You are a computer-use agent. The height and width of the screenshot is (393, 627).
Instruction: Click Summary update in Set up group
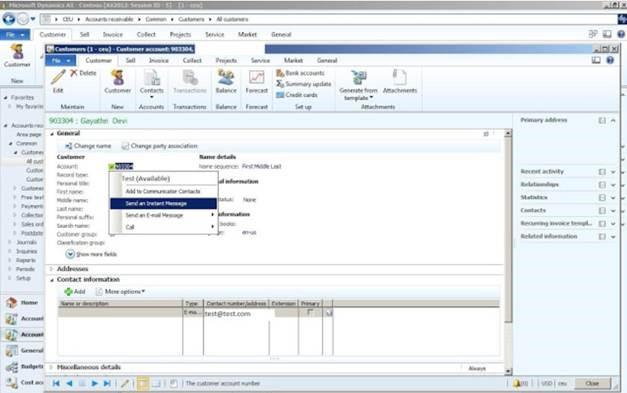click(x=304, y=84)
